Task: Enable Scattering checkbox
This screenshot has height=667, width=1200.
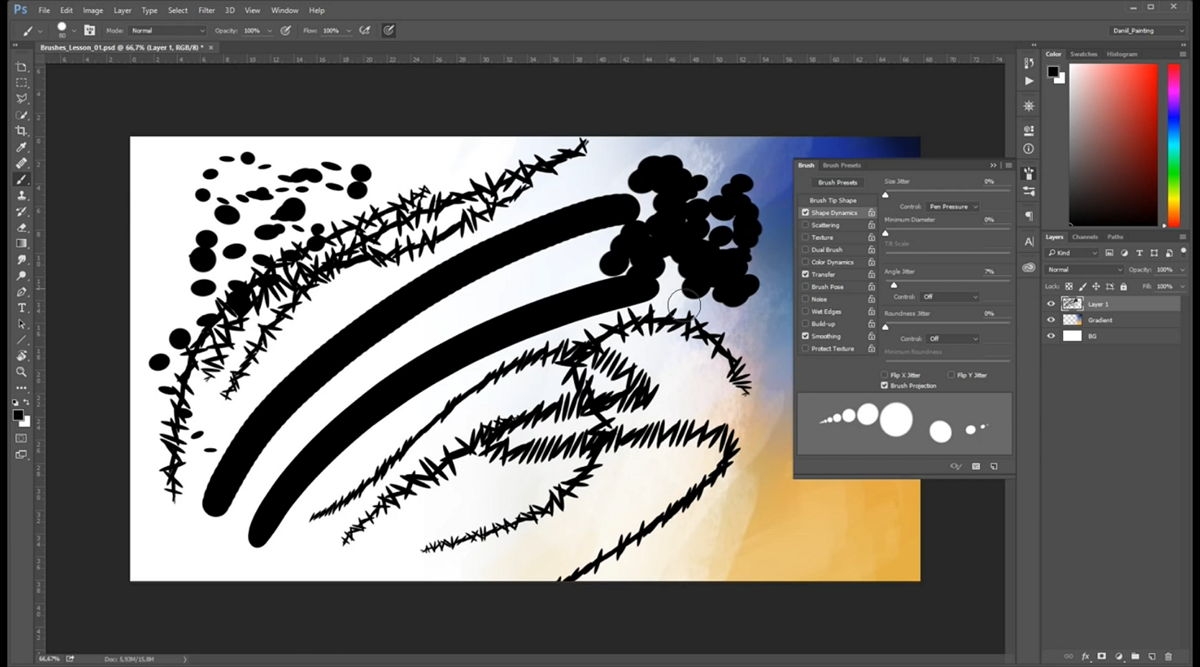Action: pyautogui.click(x=805, y=225)
